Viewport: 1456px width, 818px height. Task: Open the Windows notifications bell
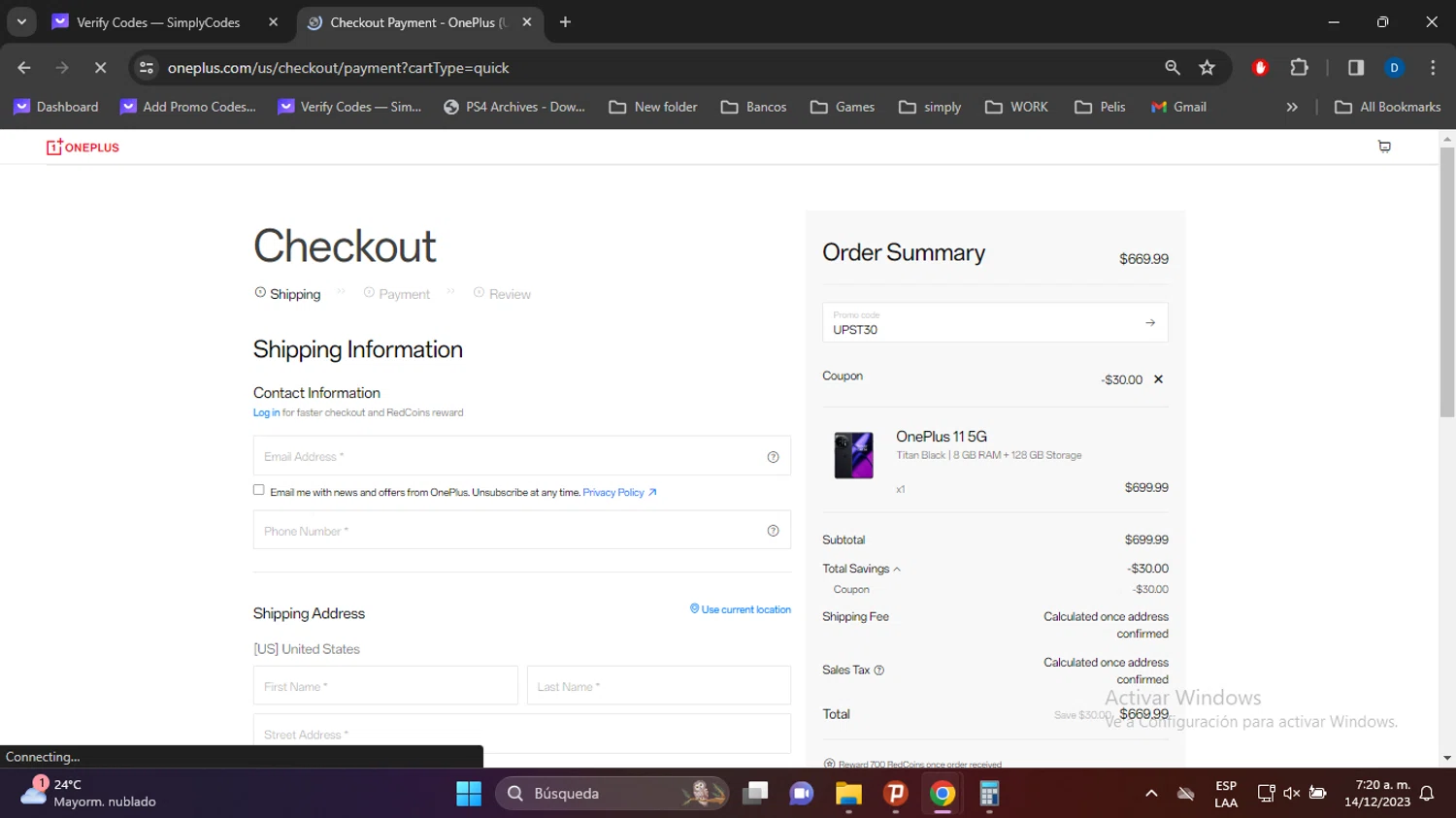pos(1427,794)
